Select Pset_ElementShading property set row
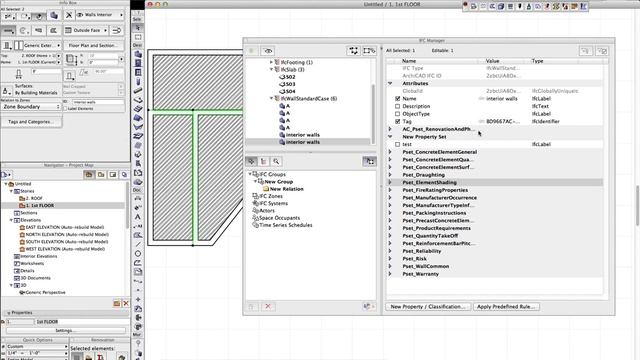640x360 pixels. (494, 182)
